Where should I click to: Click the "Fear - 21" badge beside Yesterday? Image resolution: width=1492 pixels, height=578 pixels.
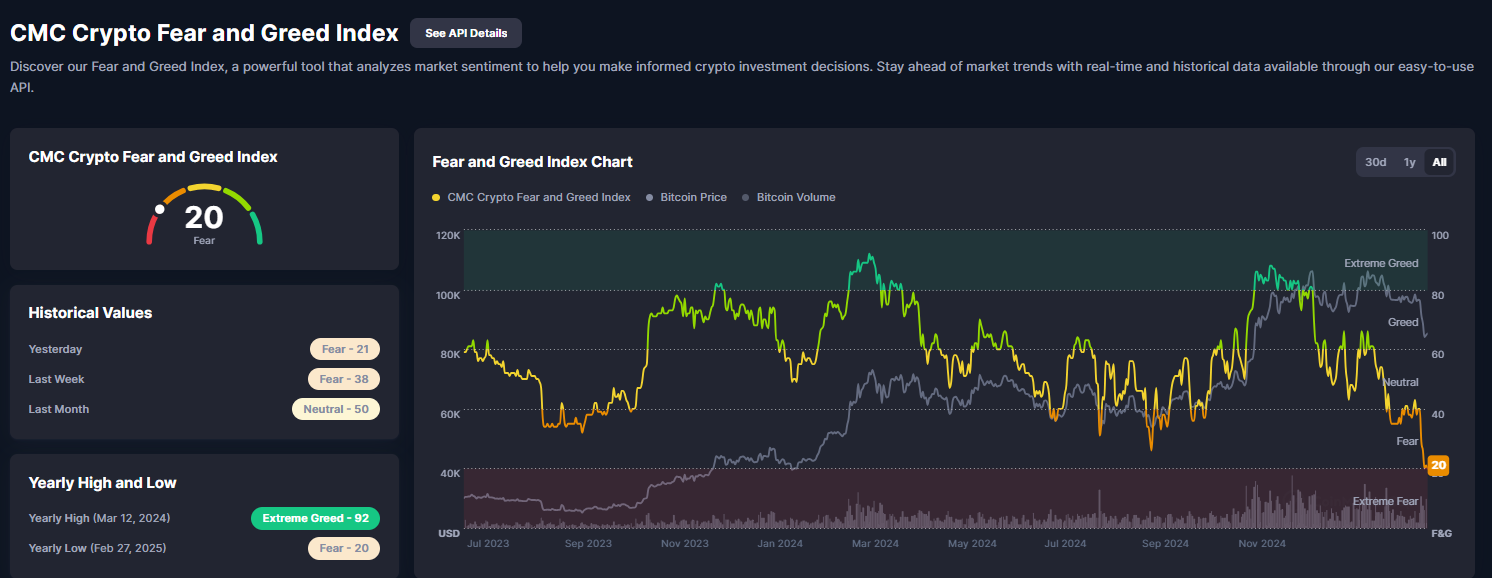click(345, 349)
